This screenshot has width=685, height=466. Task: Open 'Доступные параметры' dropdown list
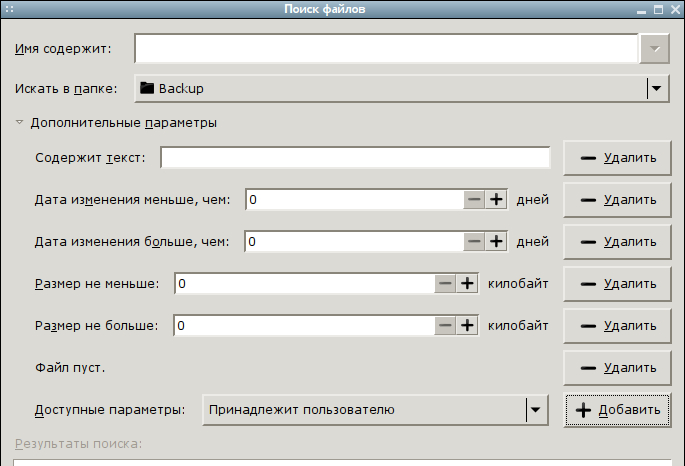375,410
